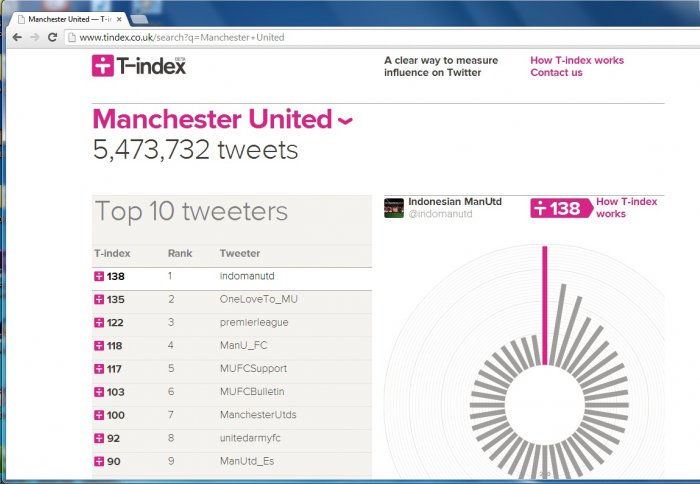Viewport: 700px width, 484px height.
Task: Click the browser back arrow
Action: click(17, 37)
